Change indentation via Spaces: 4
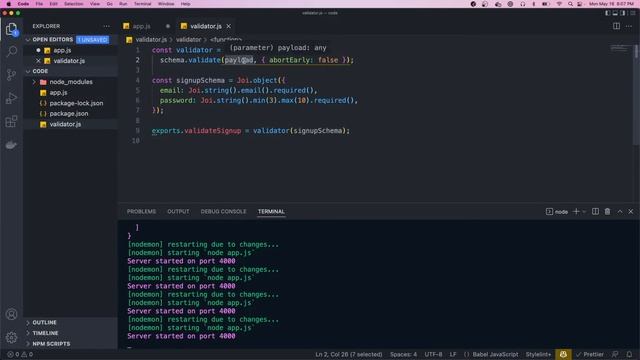640x360 pixels. tap(403, 355)
